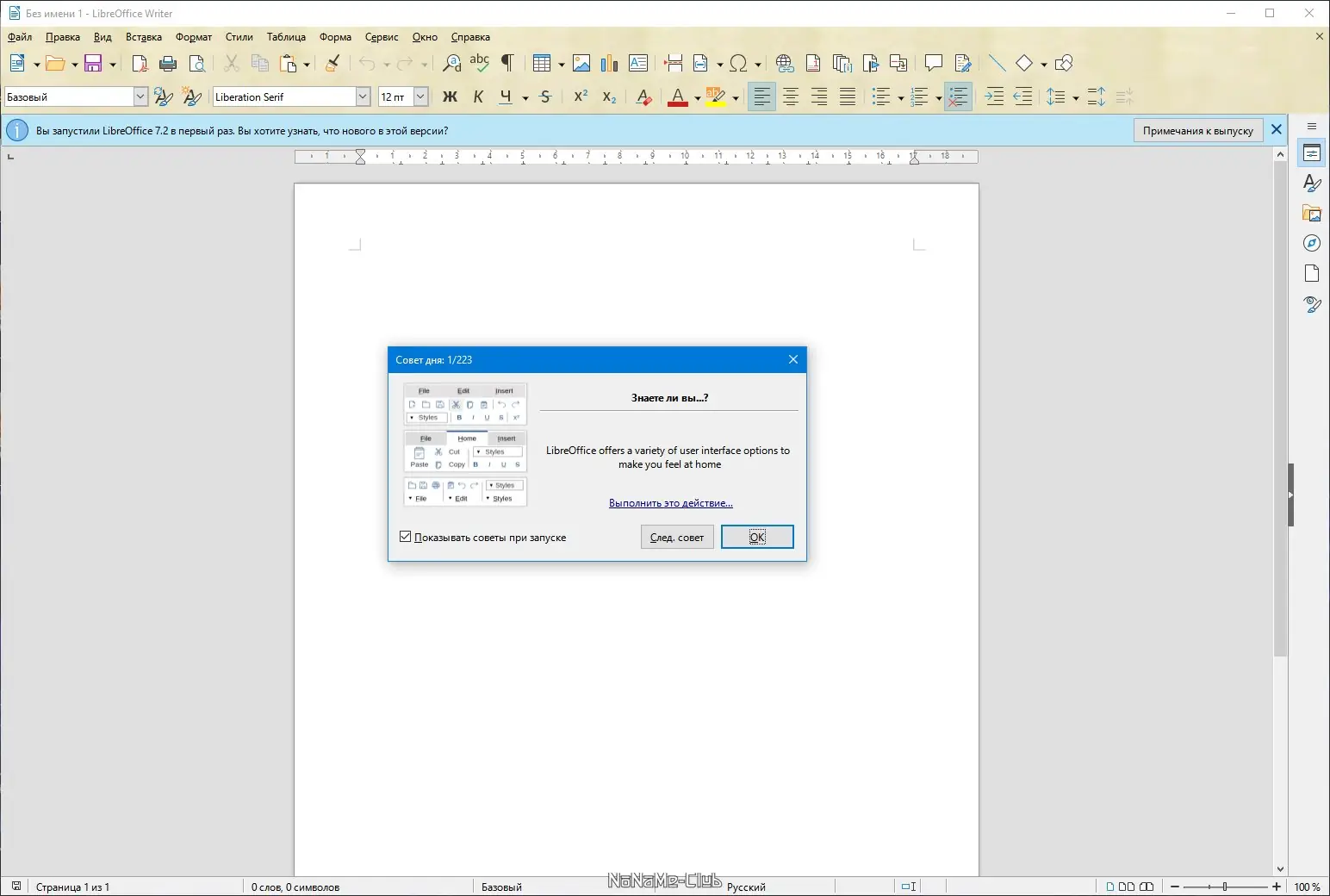
Task: Click the "Примечания к выпуску" button
Action: [1198, 130]
